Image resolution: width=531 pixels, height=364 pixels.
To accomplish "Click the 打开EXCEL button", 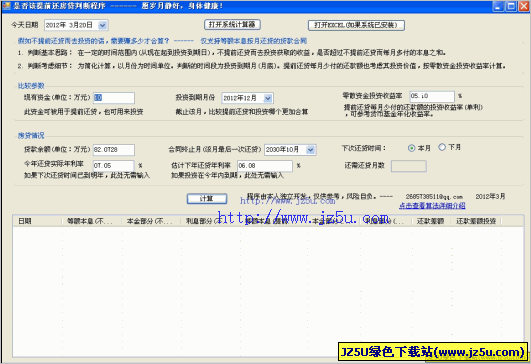I will [x=356, y=25].
